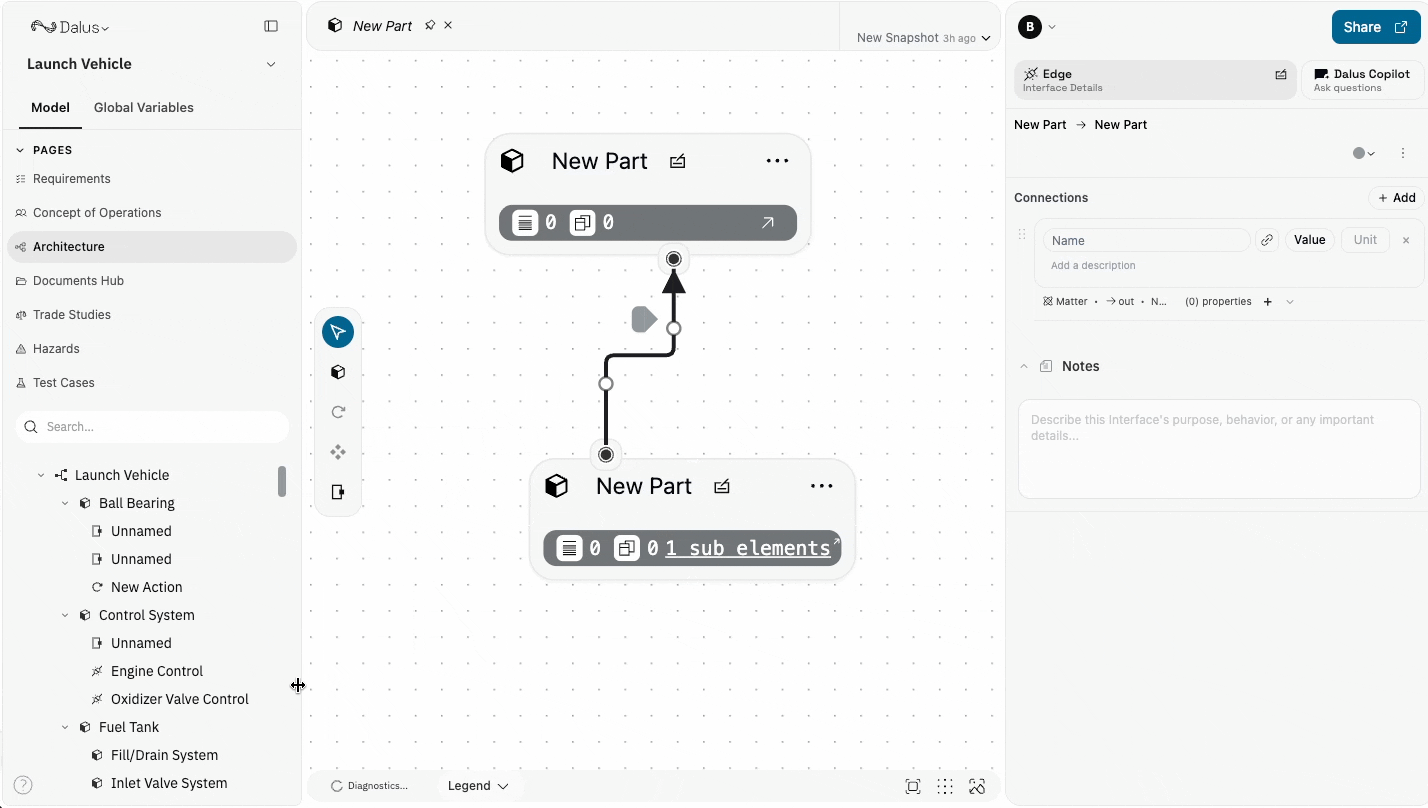Image resolution: width=1428 pixels, height=808 pixels.
Task: Click the flow direction marker on edge
Action: (x=644, y=320)
